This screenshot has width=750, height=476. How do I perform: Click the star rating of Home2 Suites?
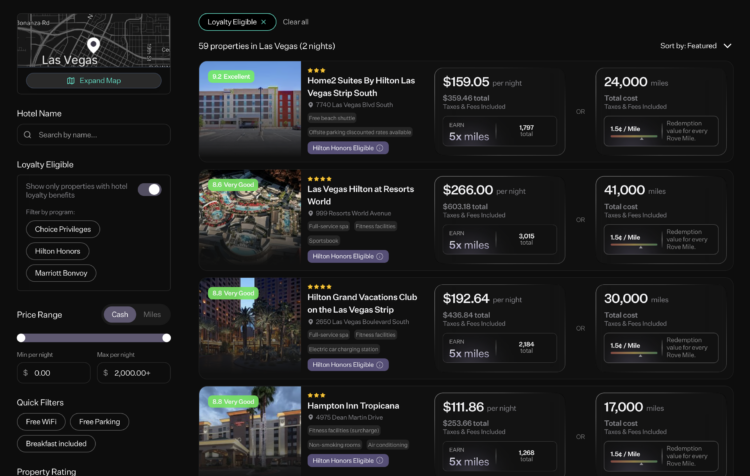316,70
